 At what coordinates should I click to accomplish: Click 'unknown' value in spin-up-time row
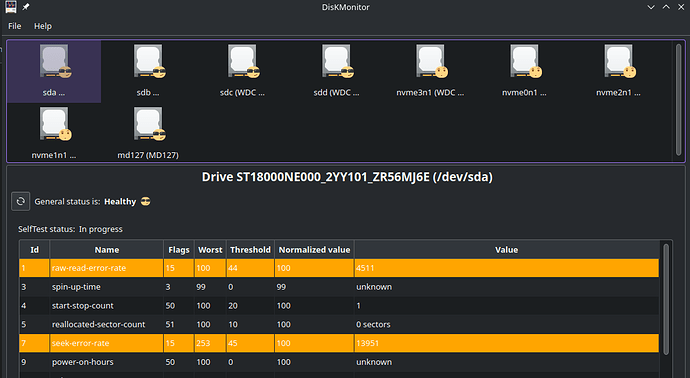click(x=374, y=287)
